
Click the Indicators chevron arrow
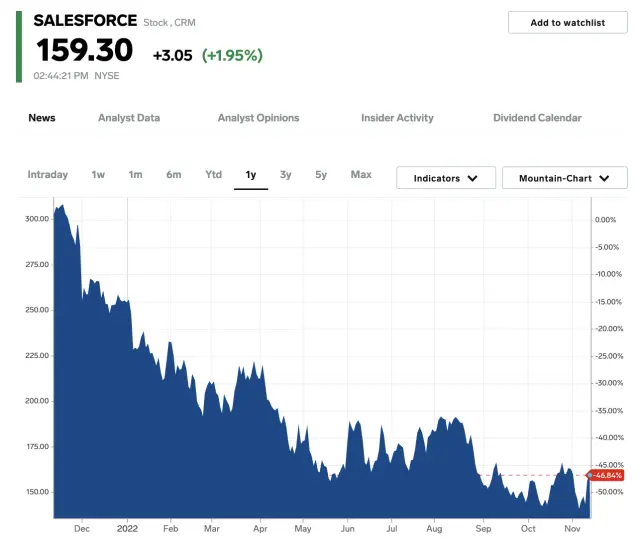(x=473, y=178)
